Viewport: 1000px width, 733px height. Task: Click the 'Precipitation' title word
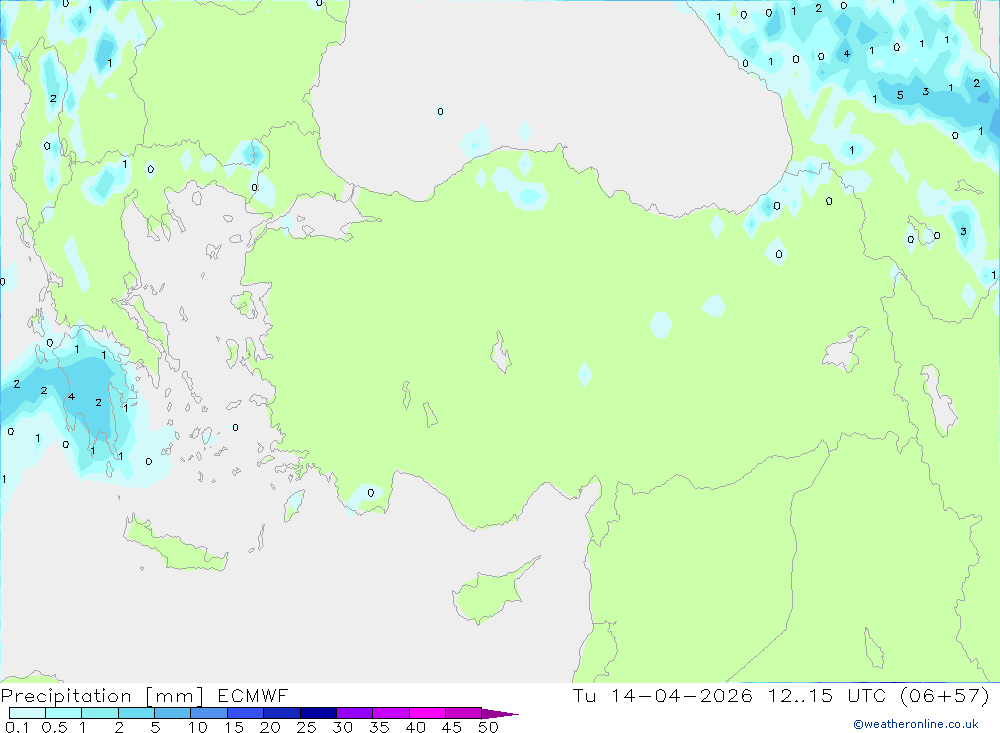[x=66, y=696]
